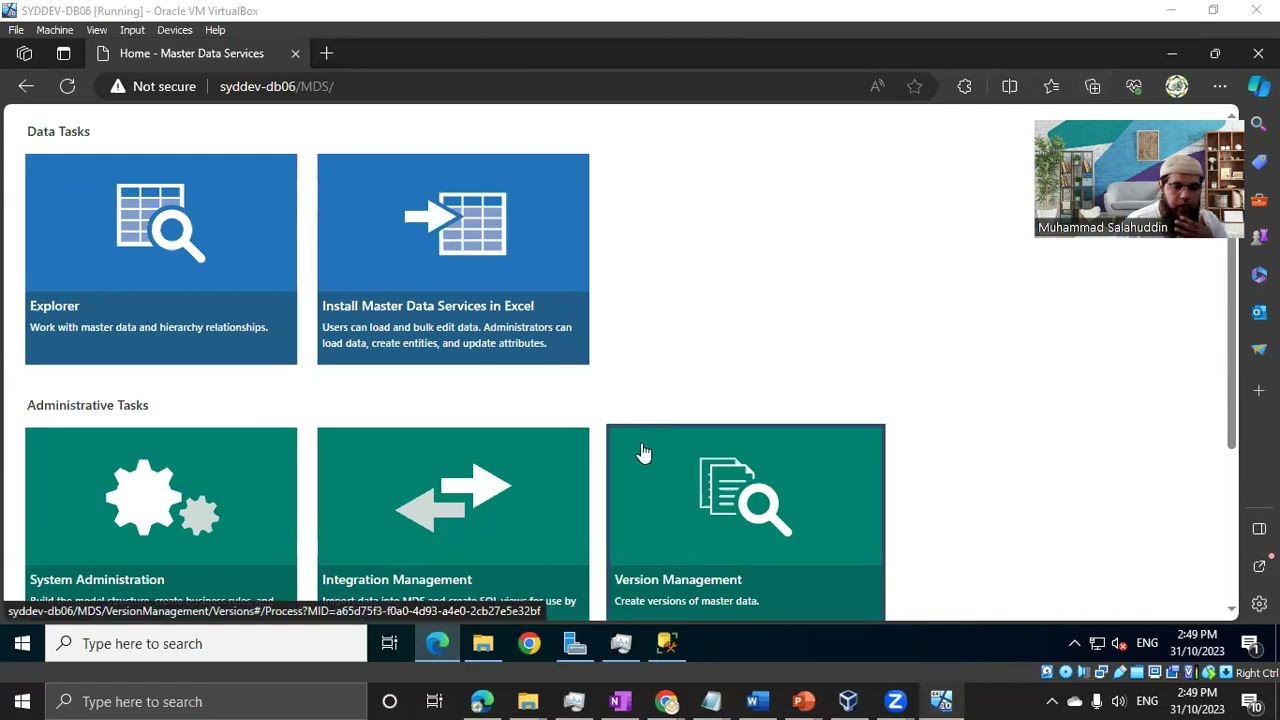Open Edge profile avatar

pyautogui.click(x=1177, y=86)
